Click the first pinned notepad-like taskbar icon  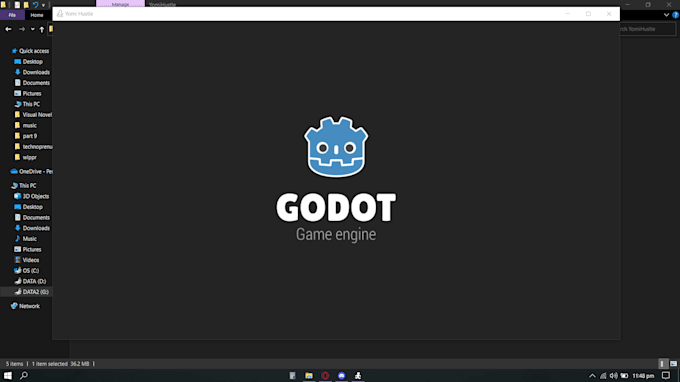click(x=293, y=375)
